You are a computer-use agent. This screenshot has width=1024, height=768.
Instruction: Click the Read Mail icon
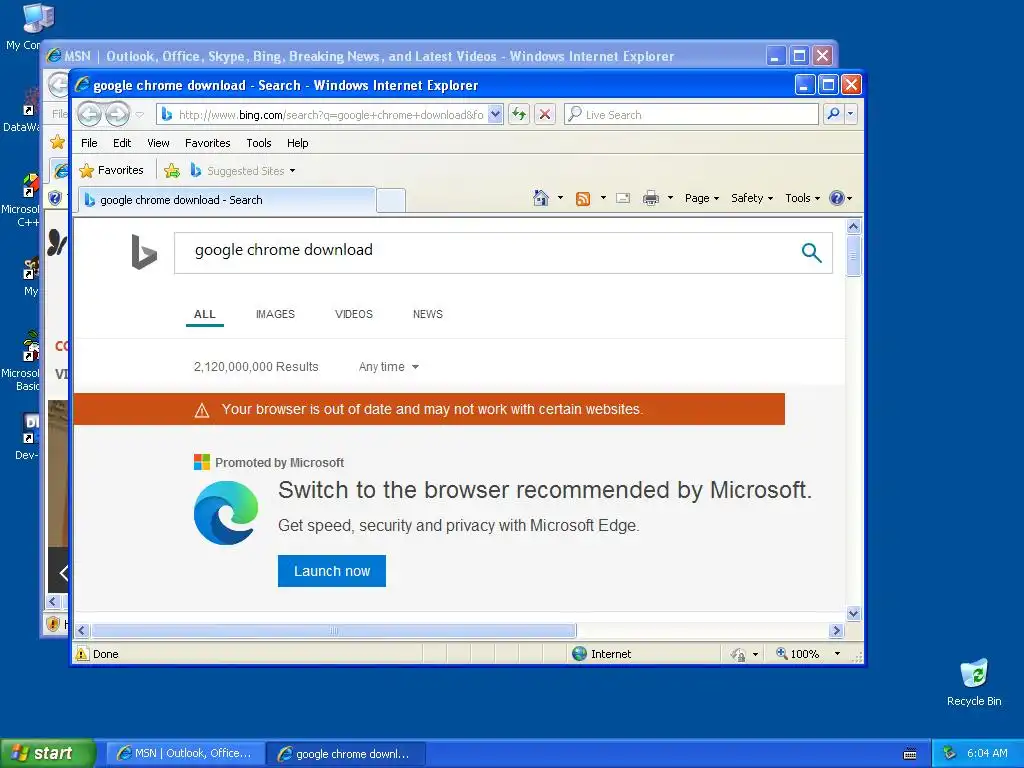coord(623,199)
